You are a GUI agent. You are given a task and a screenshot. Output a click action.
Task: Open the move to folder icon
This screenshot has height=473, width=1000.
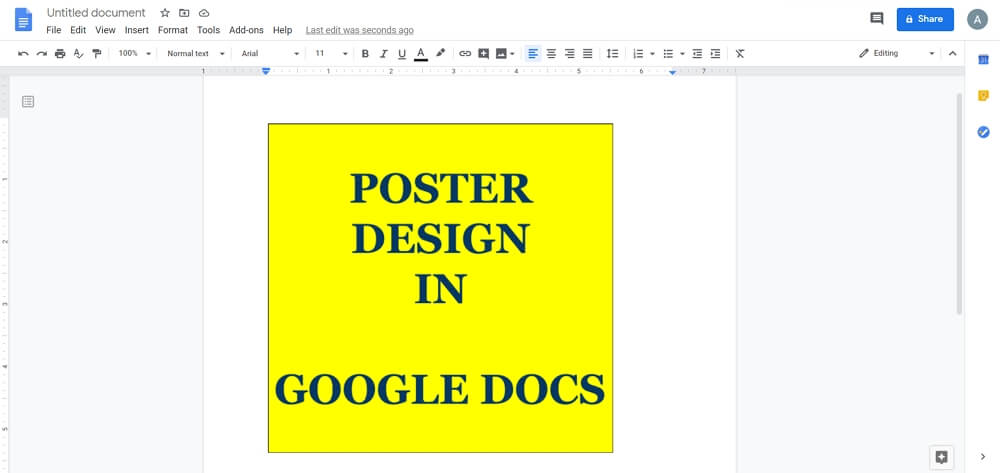tap(184, 13)
